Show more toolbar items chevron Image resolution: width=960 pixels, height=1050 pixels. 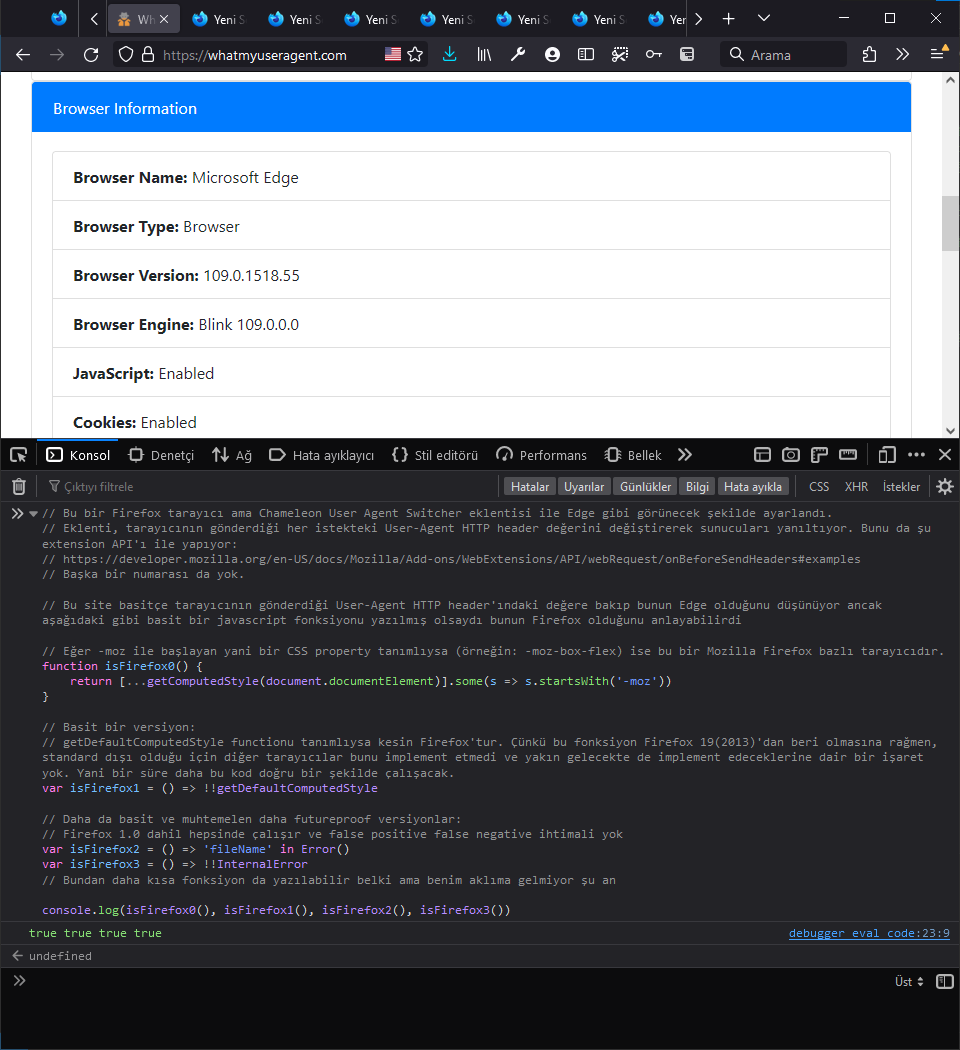(x=902, y=54)
